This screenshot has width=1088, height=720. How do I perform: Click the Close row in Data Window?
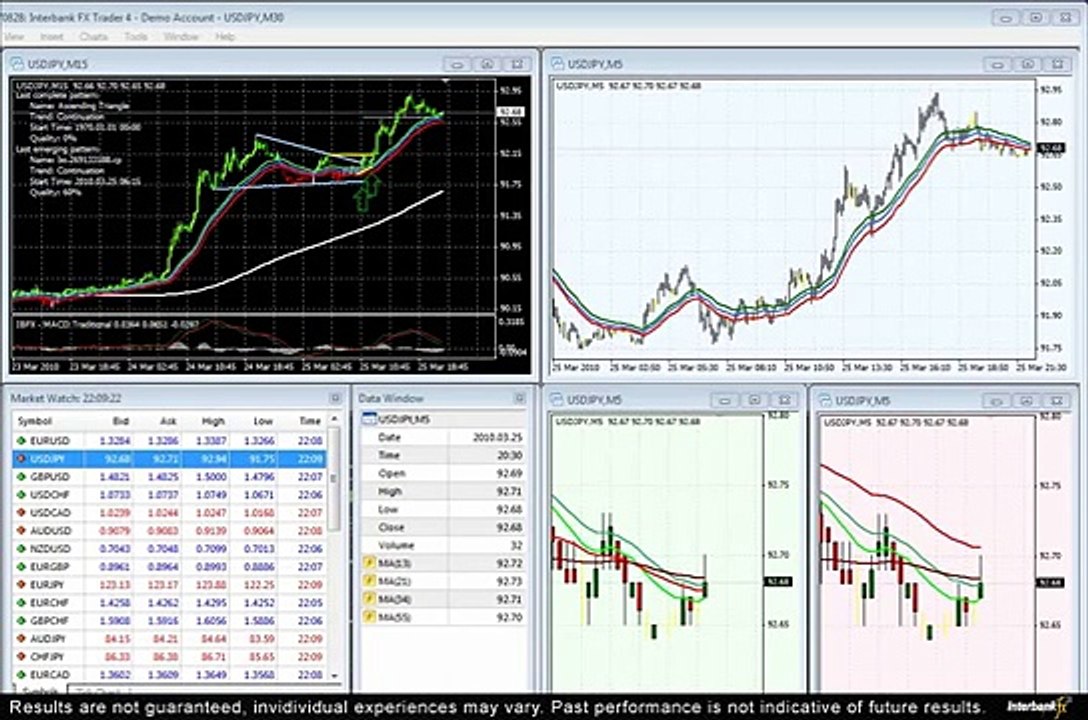(443, 527)
